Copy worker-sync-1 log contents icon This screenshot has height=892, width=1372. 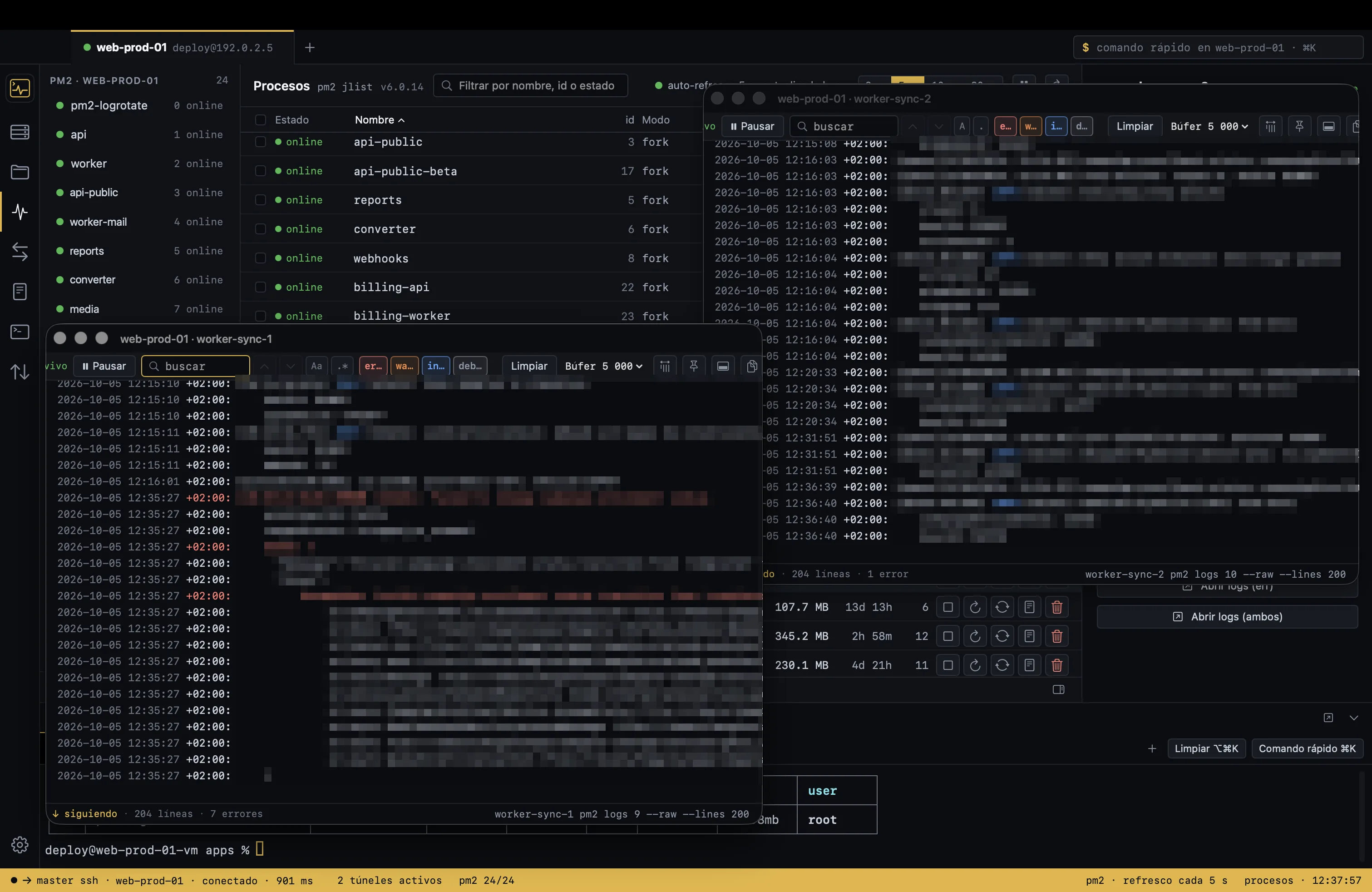click(x=751, y=366)
